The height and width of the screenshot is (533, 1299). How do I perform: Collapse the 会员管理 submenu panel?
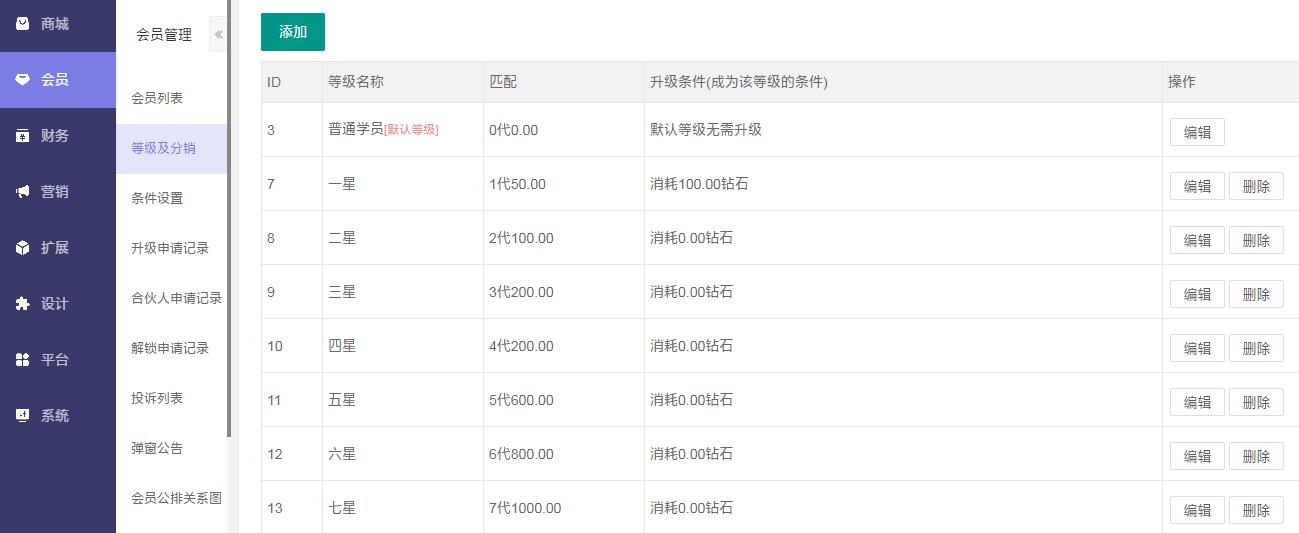tap(218, 34)
